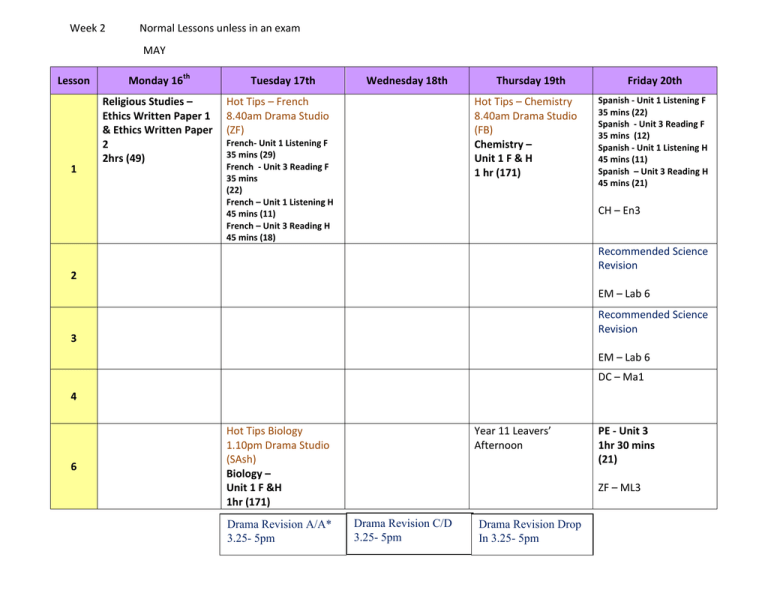Click 'Recommended Science Revision' in lesson 2
Screen dimensions: 768x593
653,258
